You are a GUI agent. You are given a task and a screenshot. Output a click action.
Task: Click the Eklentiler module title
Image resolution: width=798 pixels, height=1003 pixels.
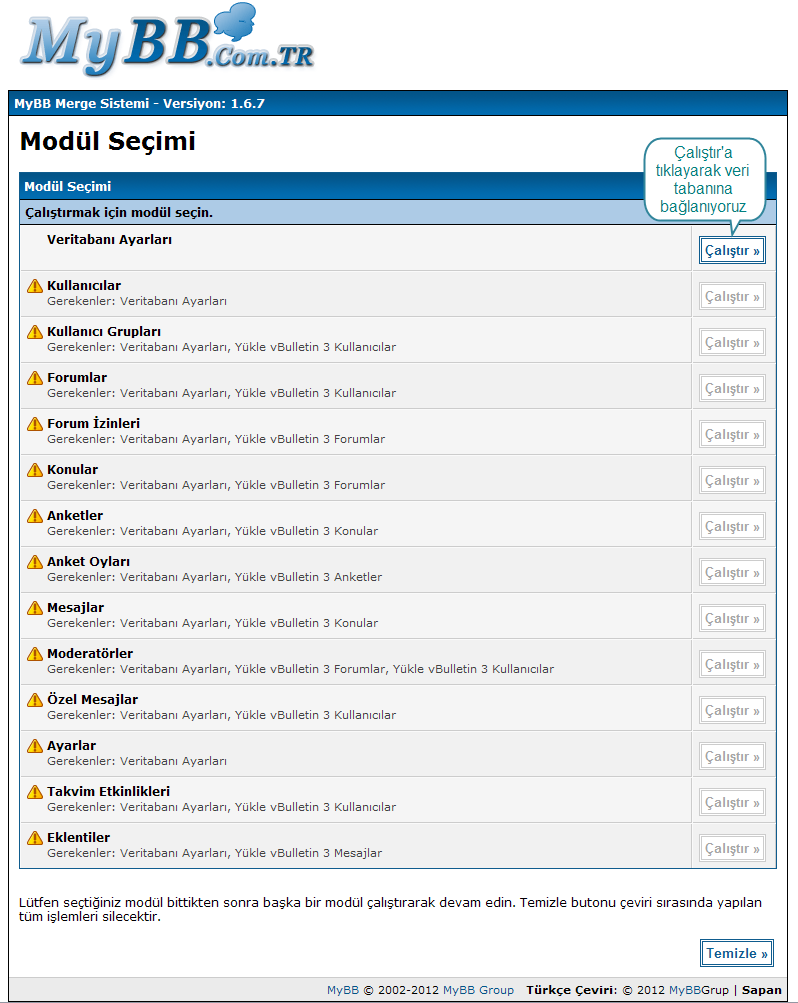point(79,838)
